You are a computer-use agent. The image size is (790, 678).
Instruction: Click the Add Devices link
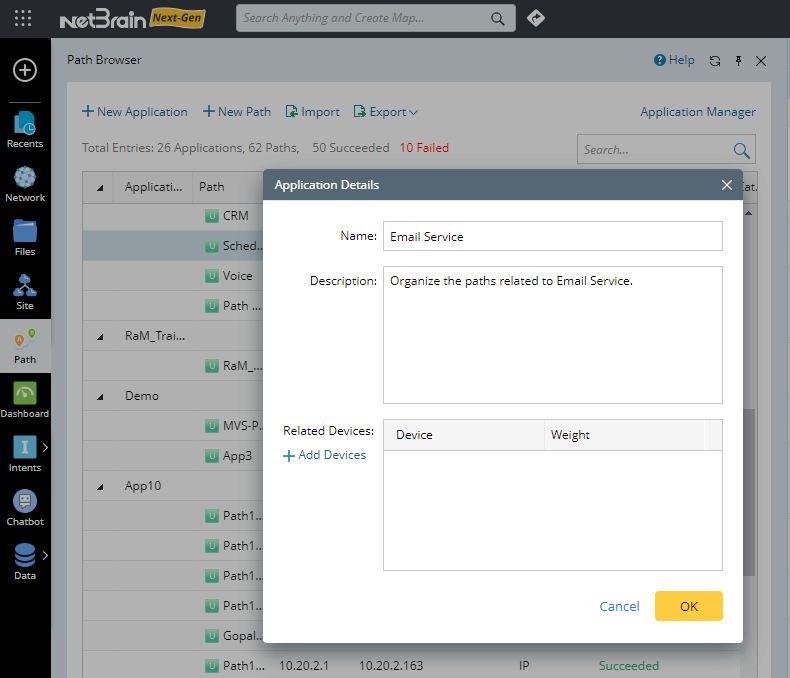pyautogui.click(x=324, y=455)
